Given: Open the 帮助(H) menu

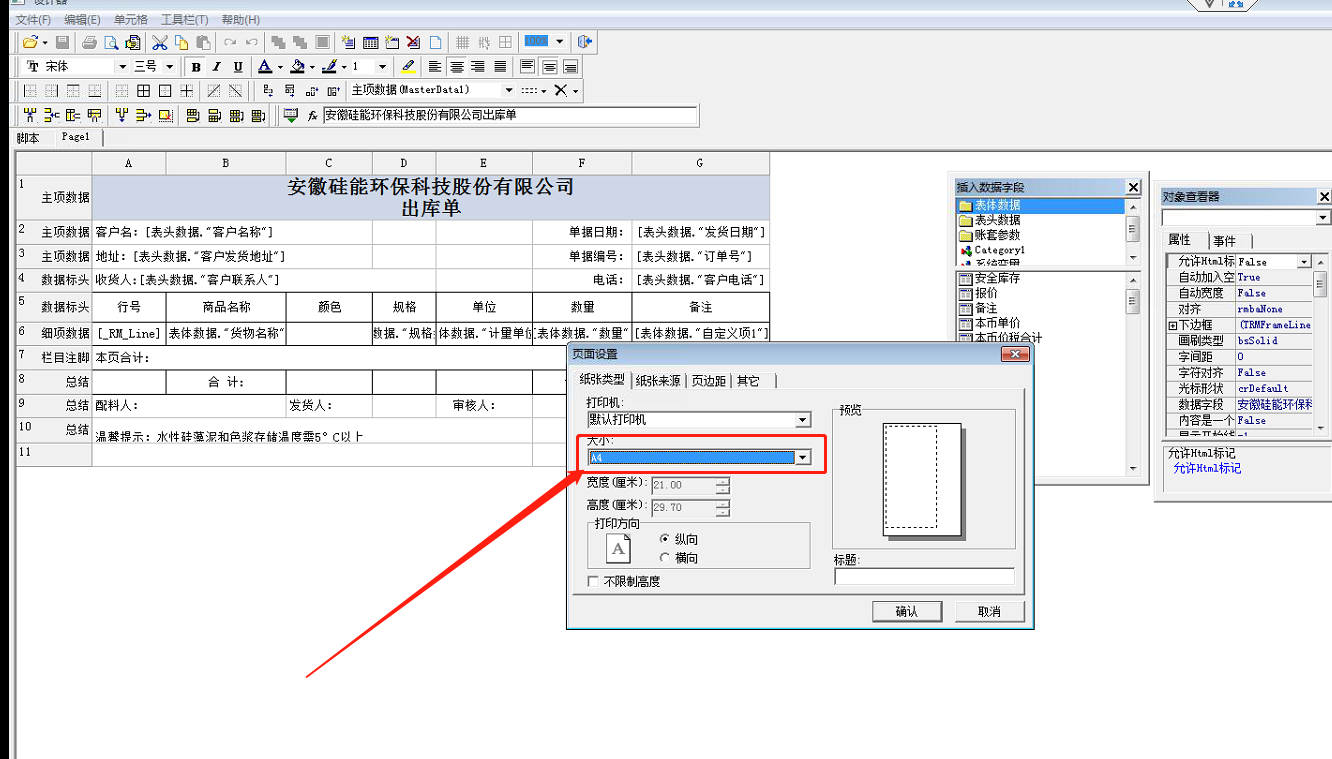Looking at the screenshot, I should click(240, 20).
